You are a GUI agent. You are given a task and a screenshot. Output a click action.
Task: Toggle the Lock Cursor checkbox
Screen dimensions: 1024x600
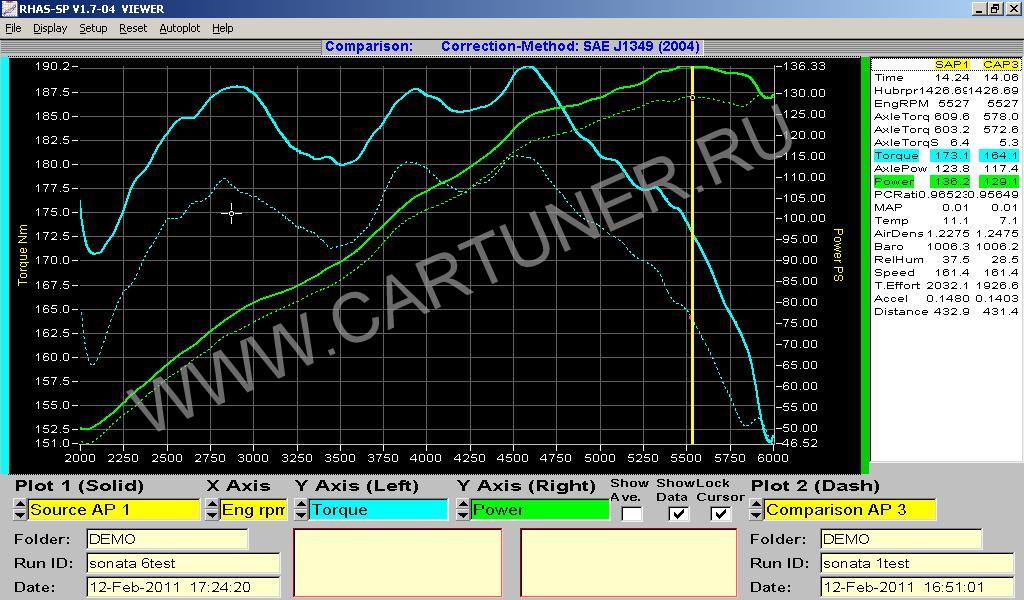coord(720,514)
